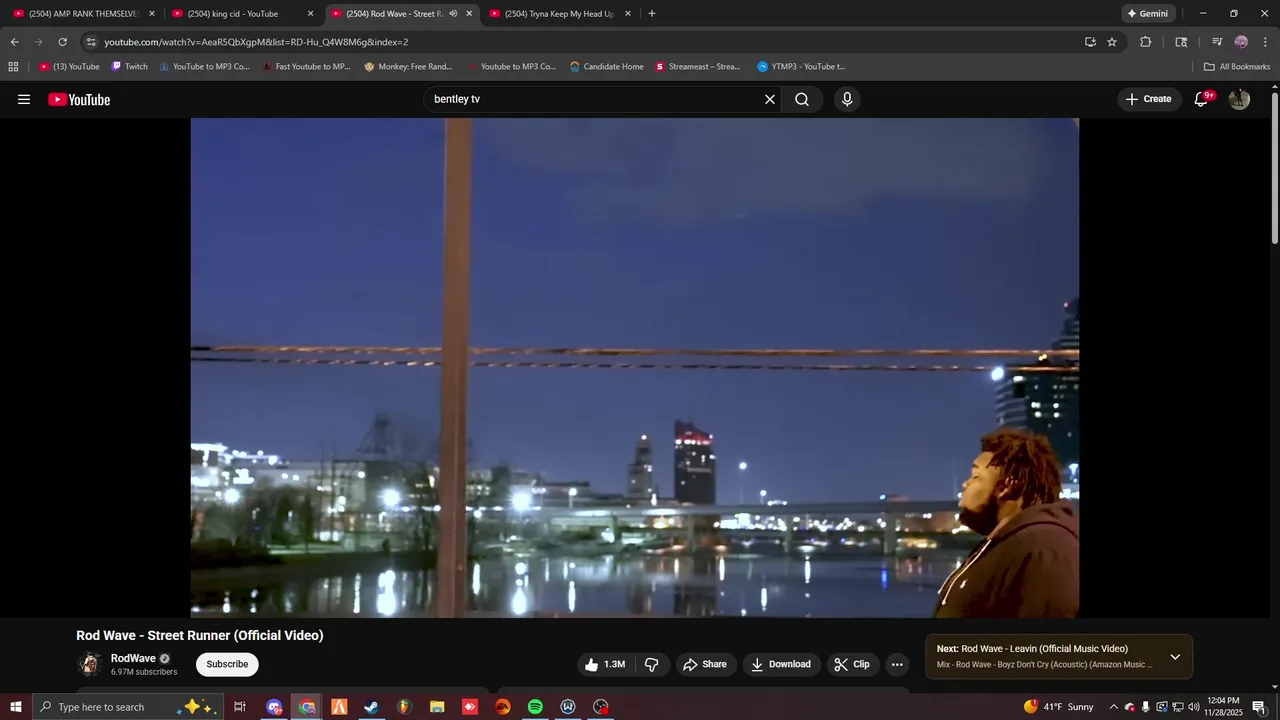The image size is (1280, 720).
Task: Open Candidate Home bookmark
Action: pos(606,67)
